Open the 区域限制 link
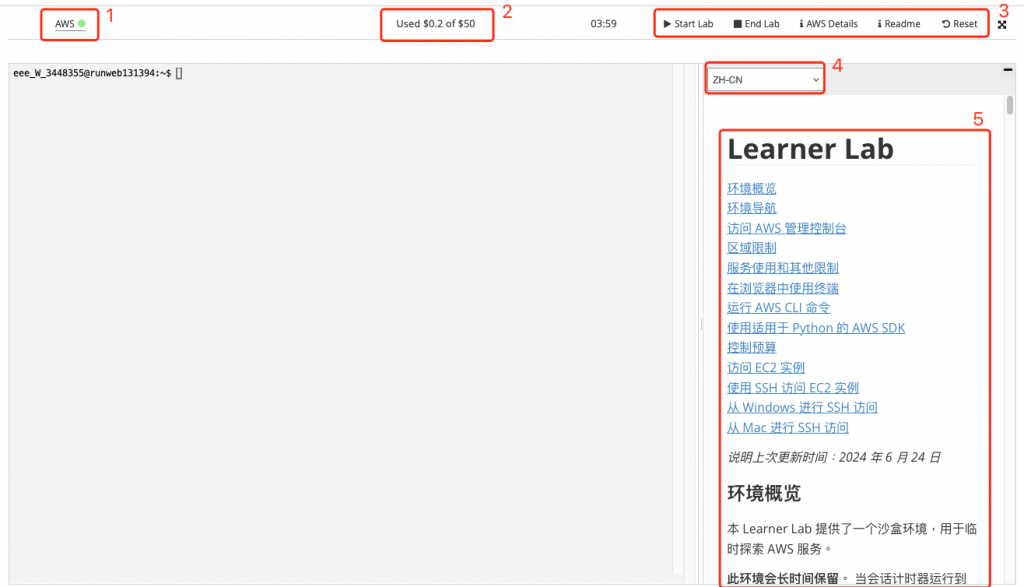Screen dimensions: 1024x587 752,248
